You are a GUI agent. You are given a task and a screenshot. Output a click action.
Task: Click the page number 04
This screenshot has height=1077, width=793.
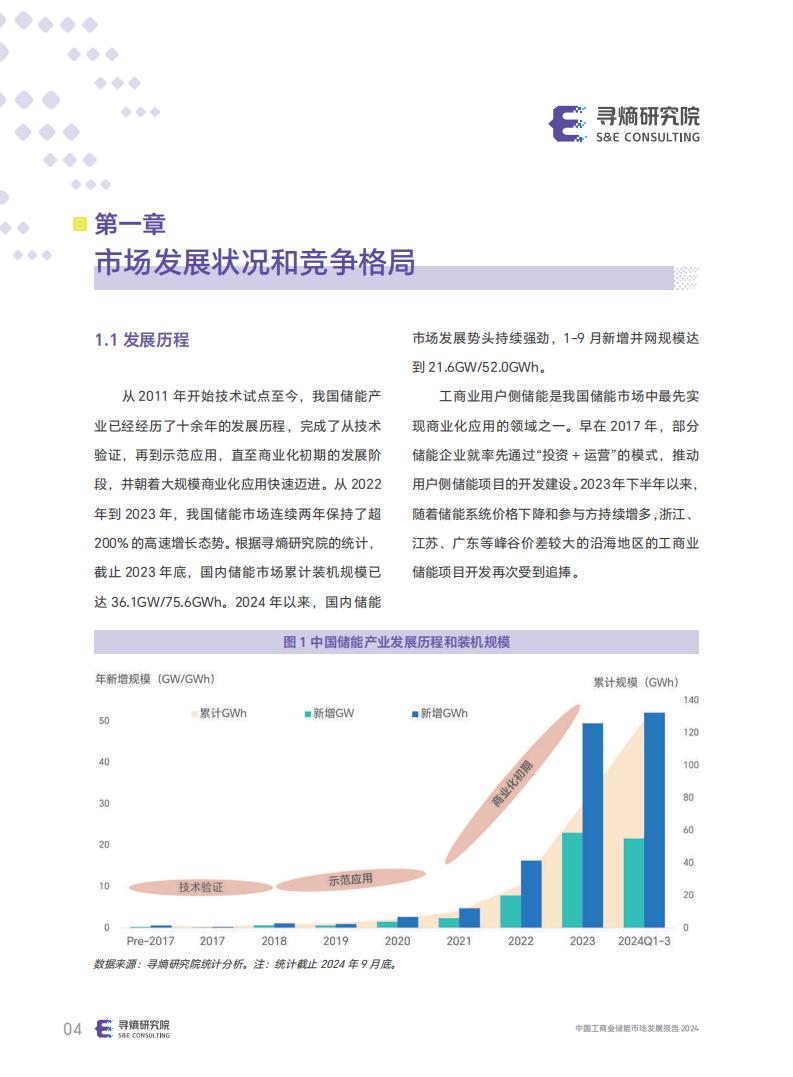click(x=73, y=1029)
